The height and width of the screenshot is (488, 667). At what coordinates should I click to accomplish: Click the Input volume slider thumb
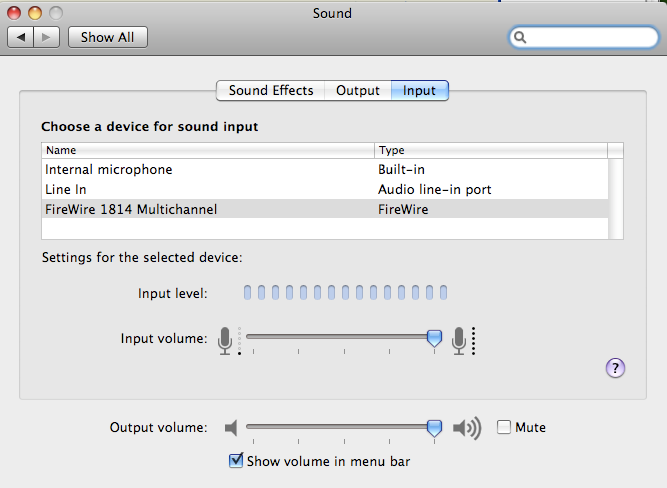point(434,338)
